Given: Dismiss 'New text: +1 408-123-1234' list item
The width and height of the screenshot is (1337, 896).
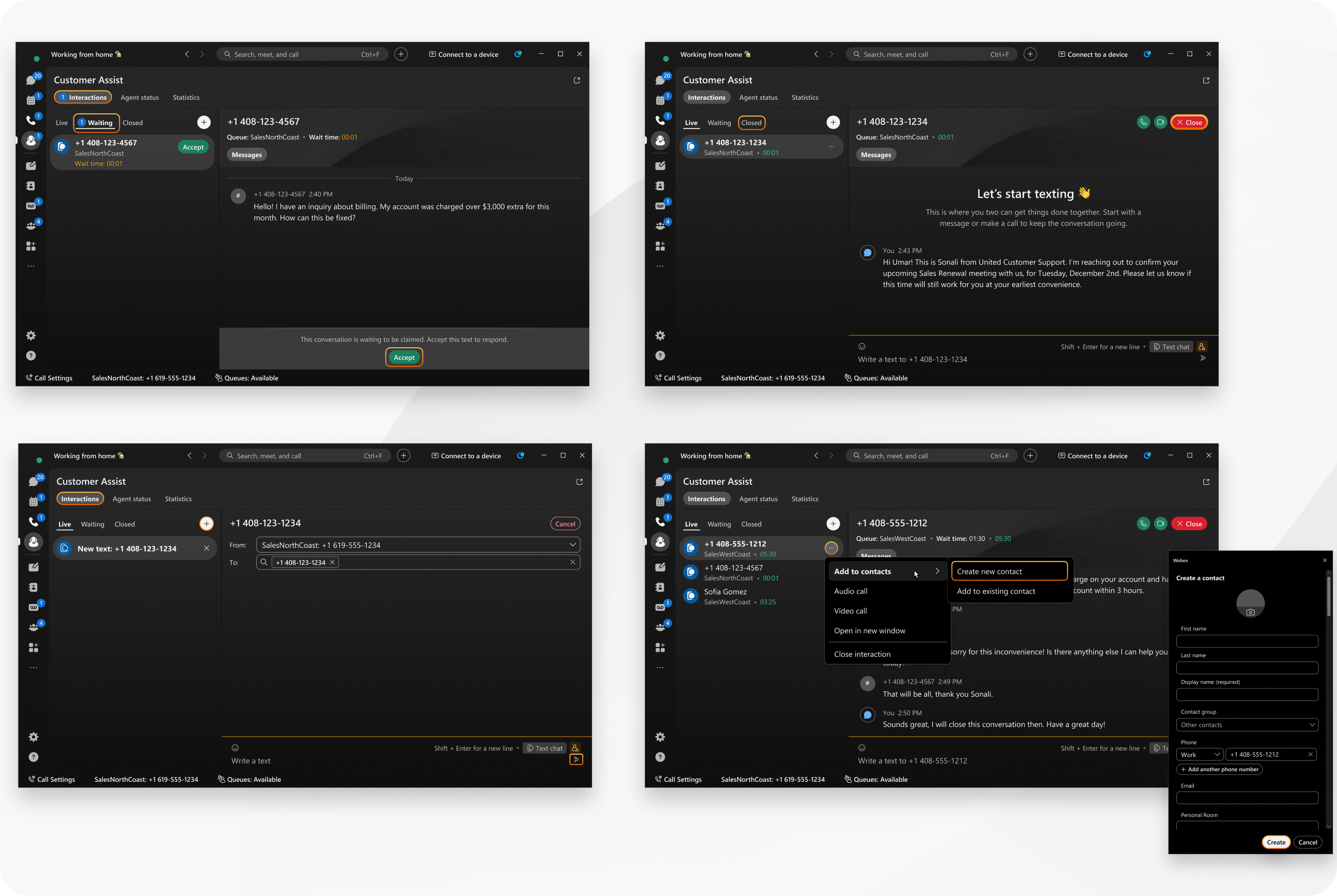Looking at the screenshot, I should tap(207, 549).
